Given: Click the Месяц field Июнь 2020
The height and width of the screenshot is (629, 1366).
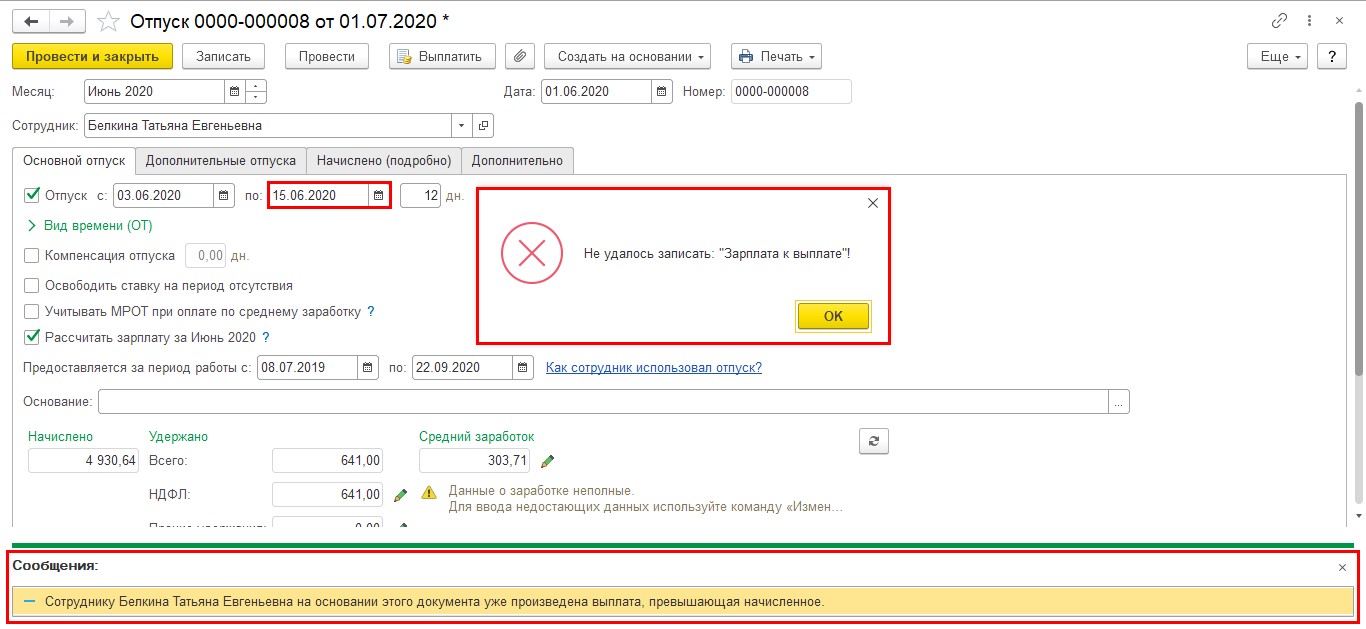Looking at the screenshot, I should (x=155, y=92).
